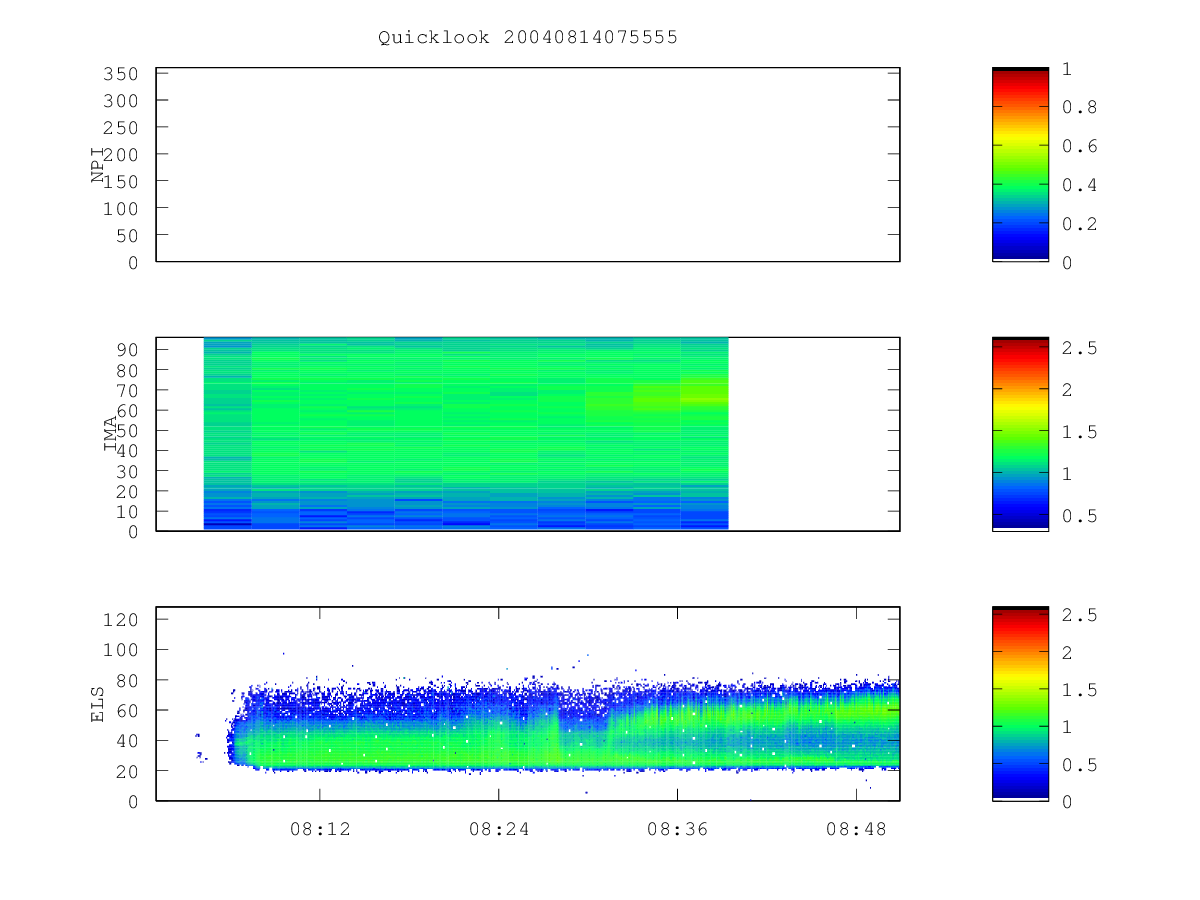Click the 0 tick on NPI axis
The height and width of the screenshot is (900, 1200).
(134, 262)
